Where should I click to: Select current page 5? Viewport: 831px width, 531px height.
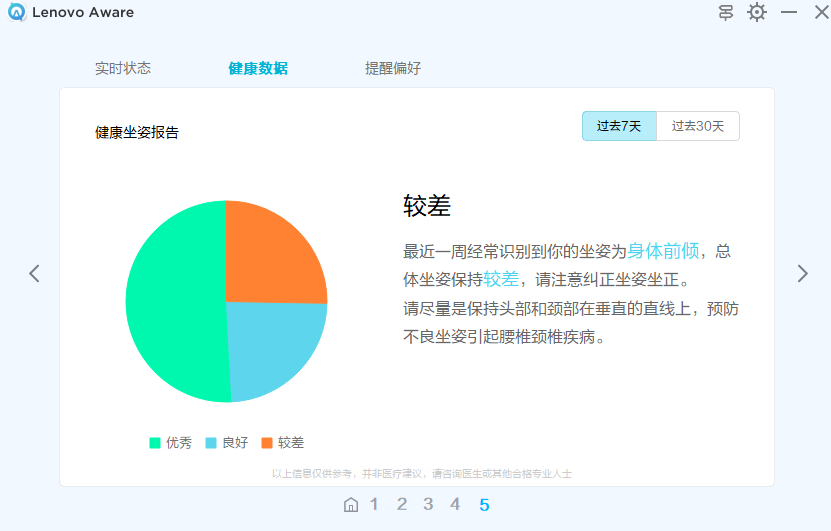484,505
